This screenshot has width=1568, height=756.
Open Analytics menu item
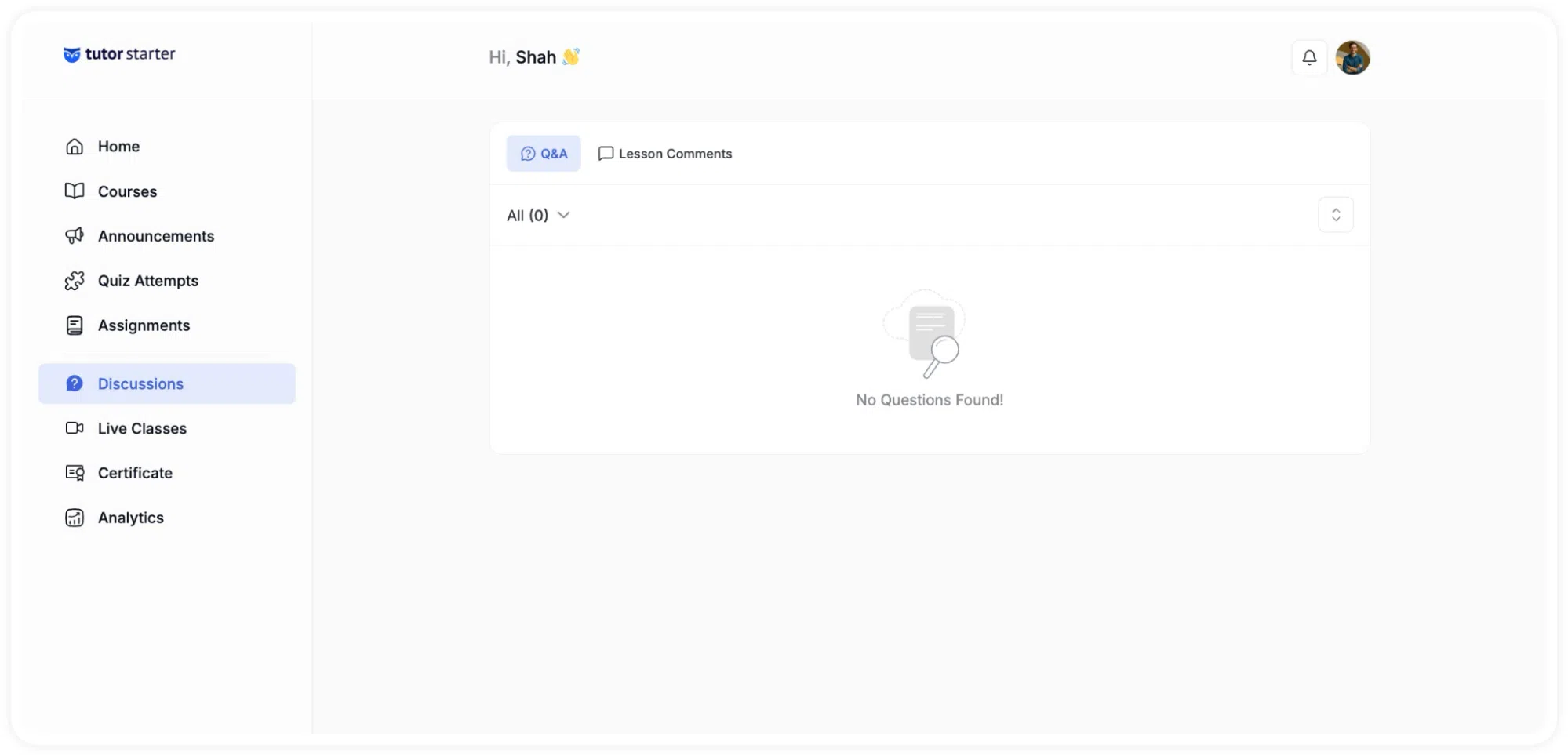point(167,518)
